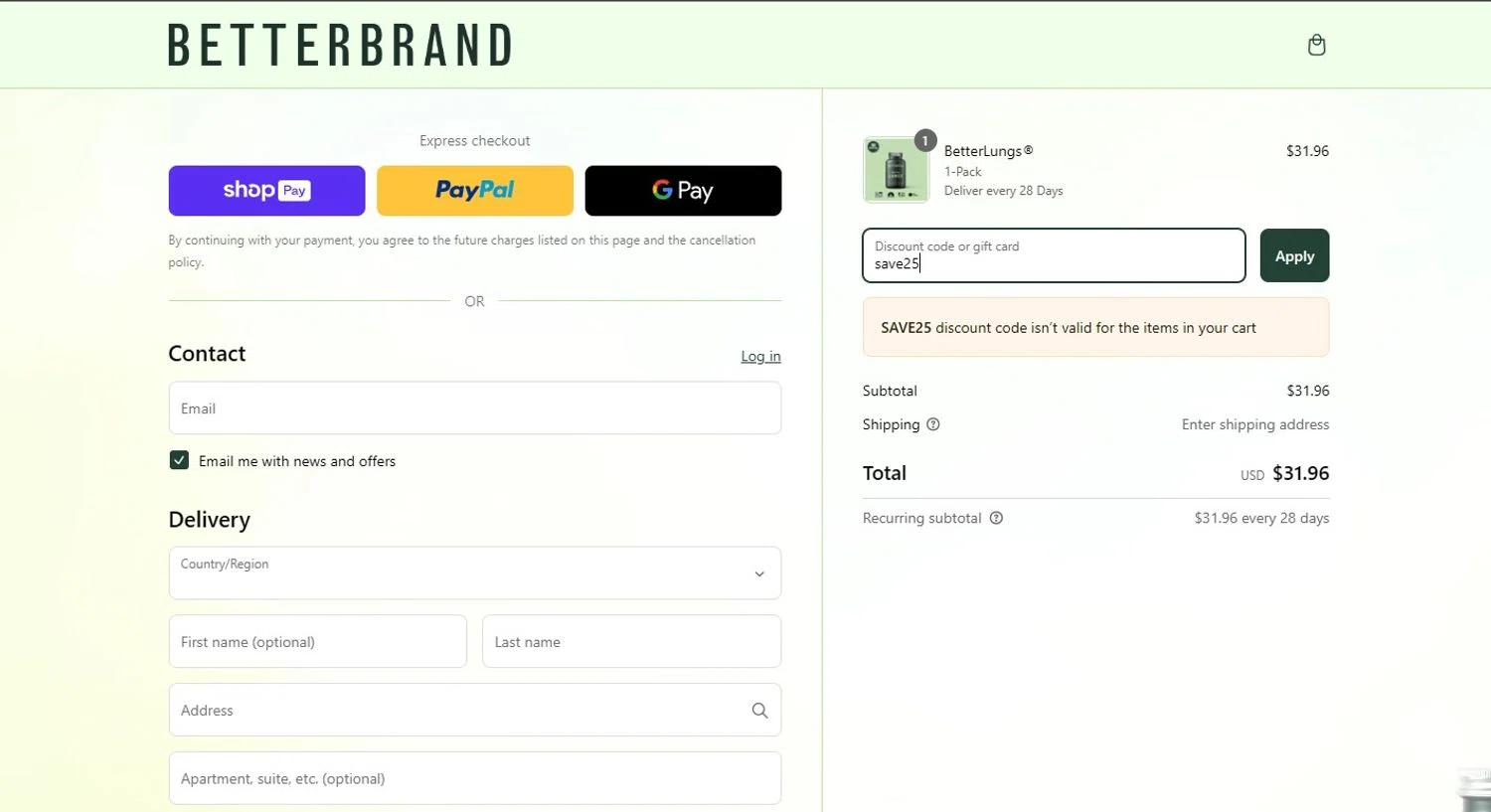Click the BetterLungs® product name

[988, 151]
